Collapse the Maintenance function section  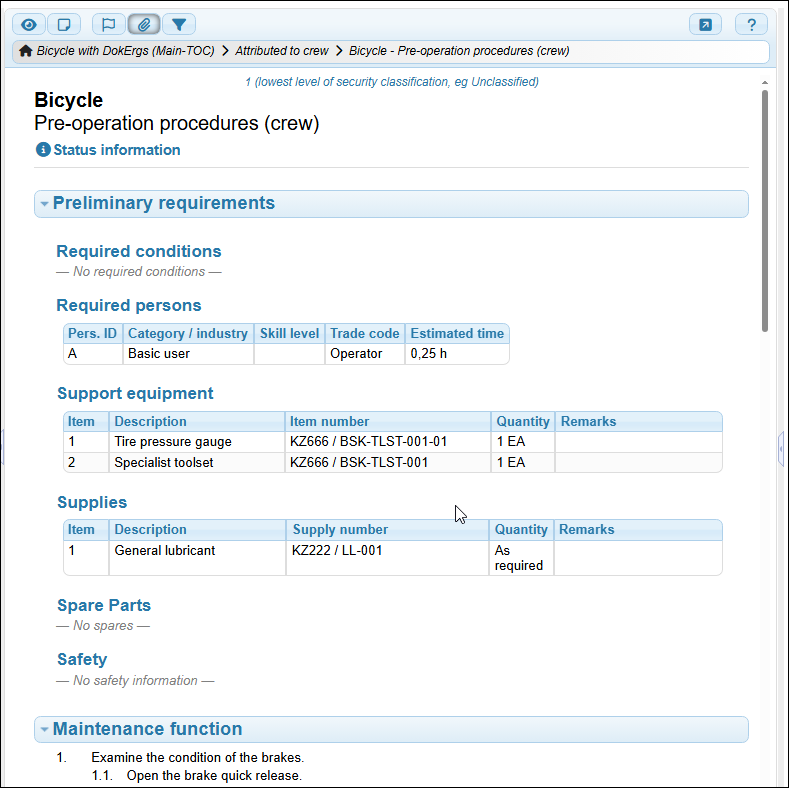click(x=44, y=730)
